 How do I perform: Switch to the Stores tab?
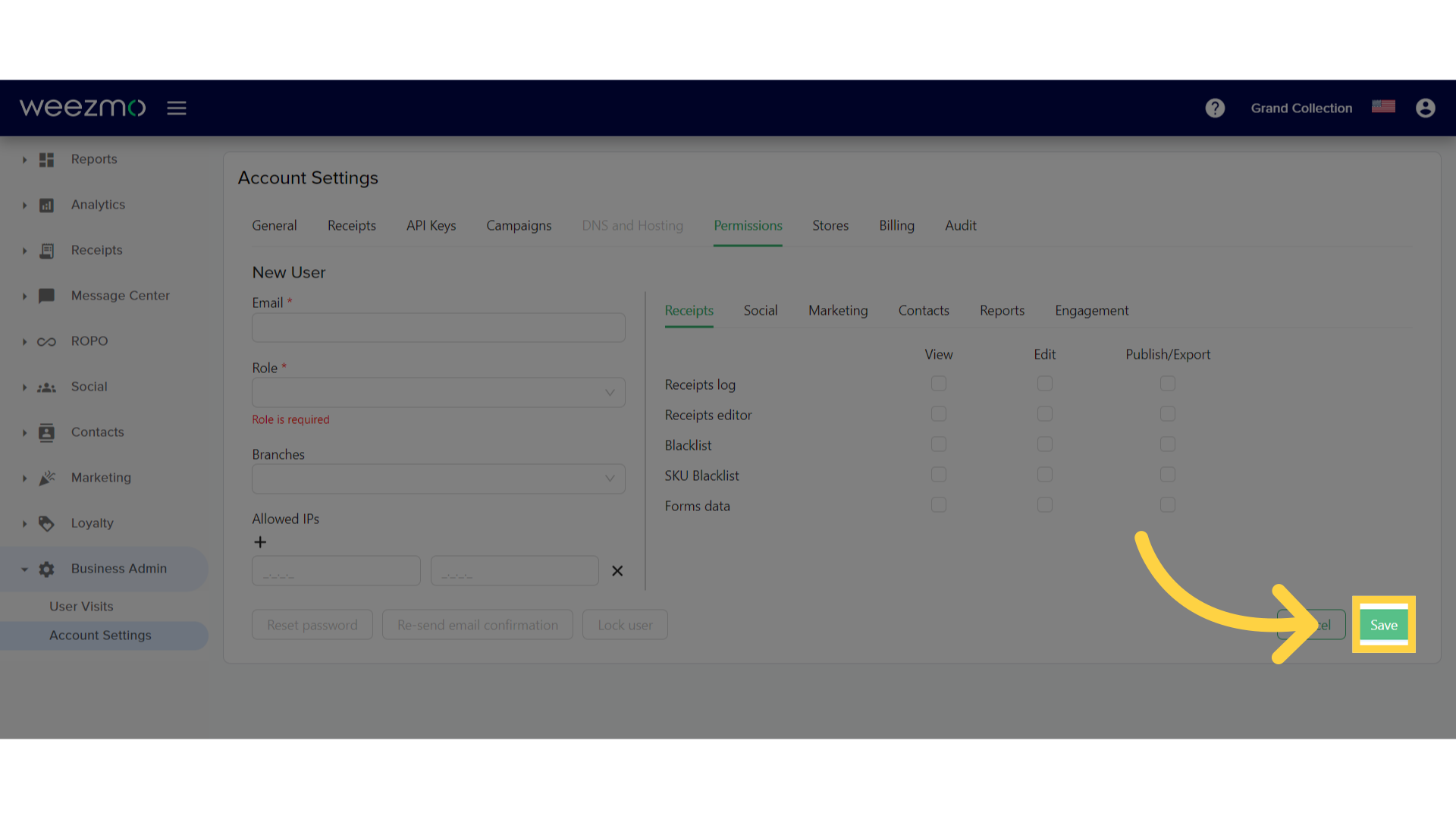click(830, 226)
